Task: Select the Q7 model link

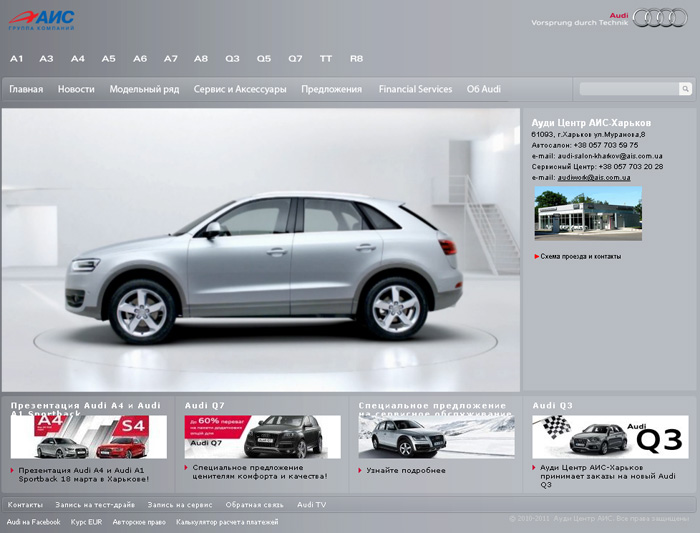Action: pos(295,58)
